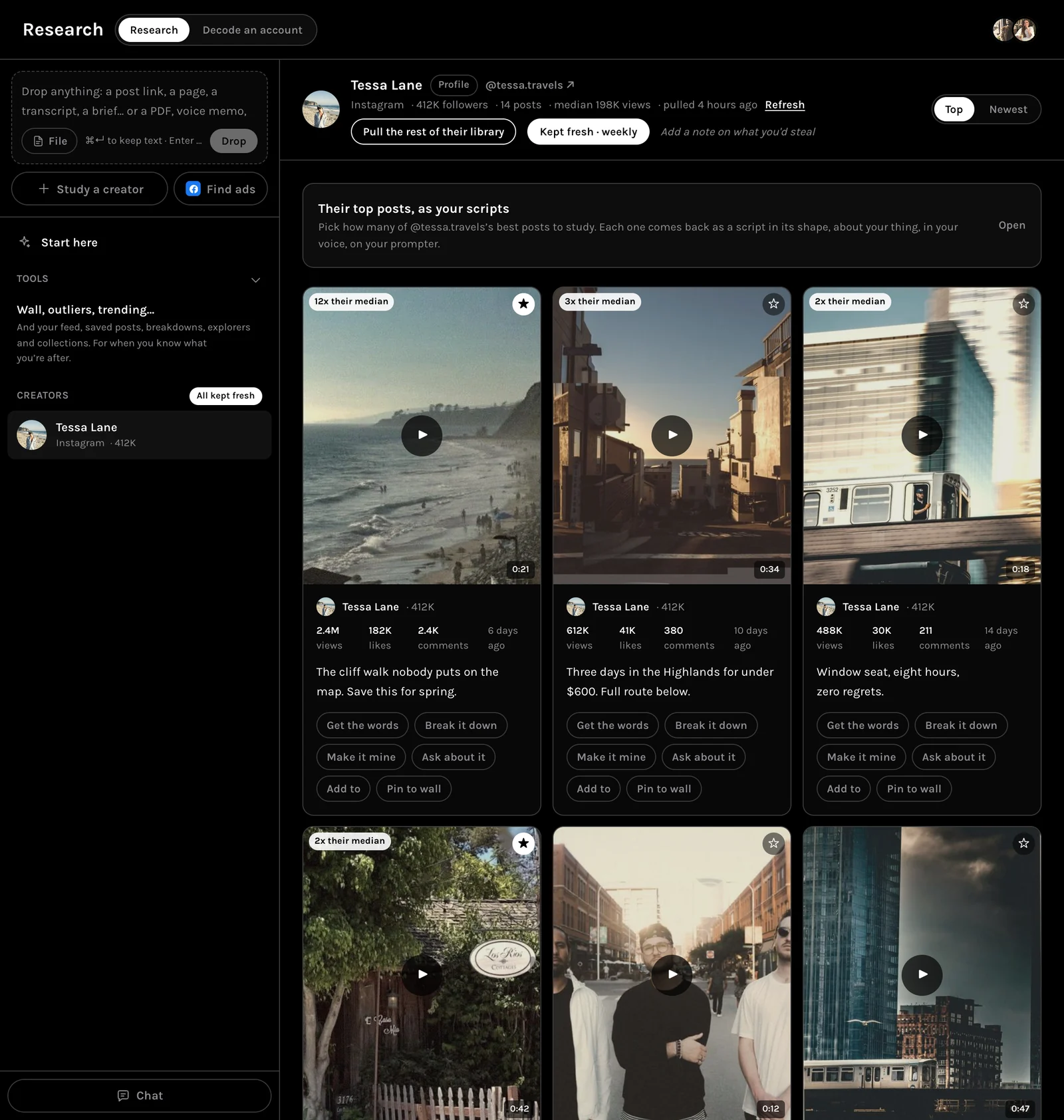Select Tessa Lane in Creators list
Image resolution: width=1064 pixels, height=1120 pixels.
tap(140, 435)
